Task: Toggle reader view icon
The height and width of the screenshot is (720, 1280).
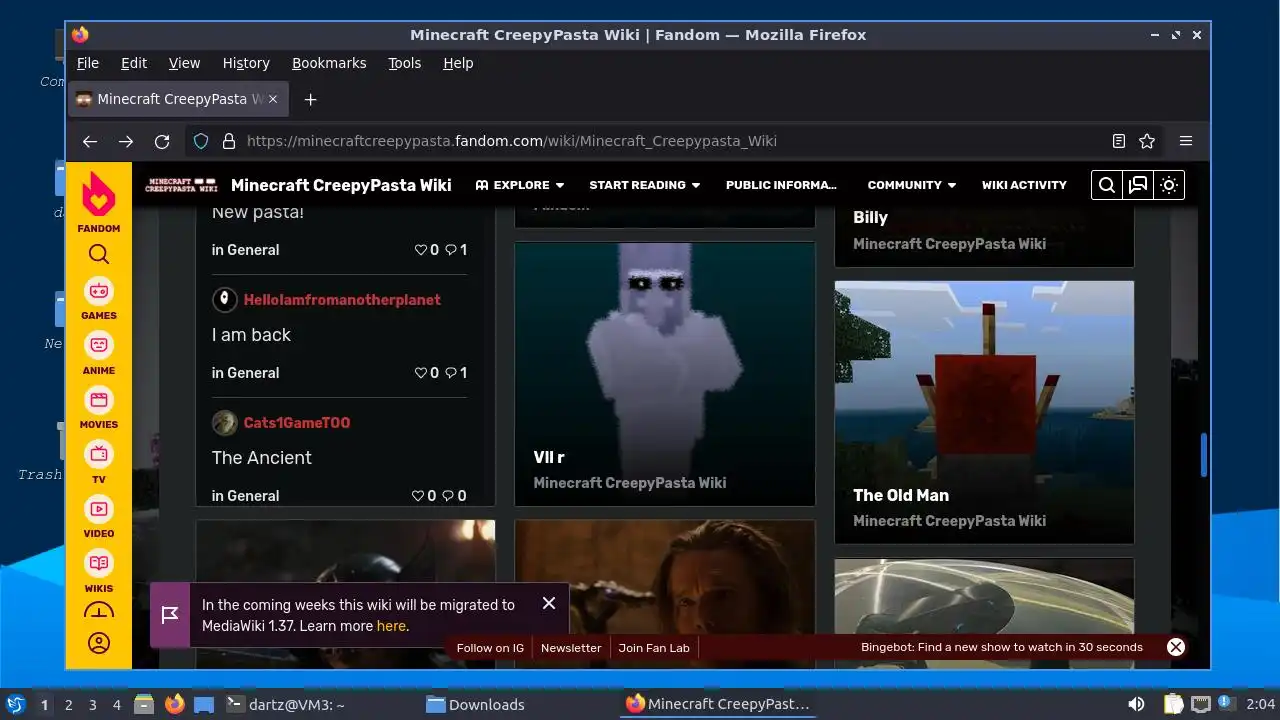Action: [1119, 141]
